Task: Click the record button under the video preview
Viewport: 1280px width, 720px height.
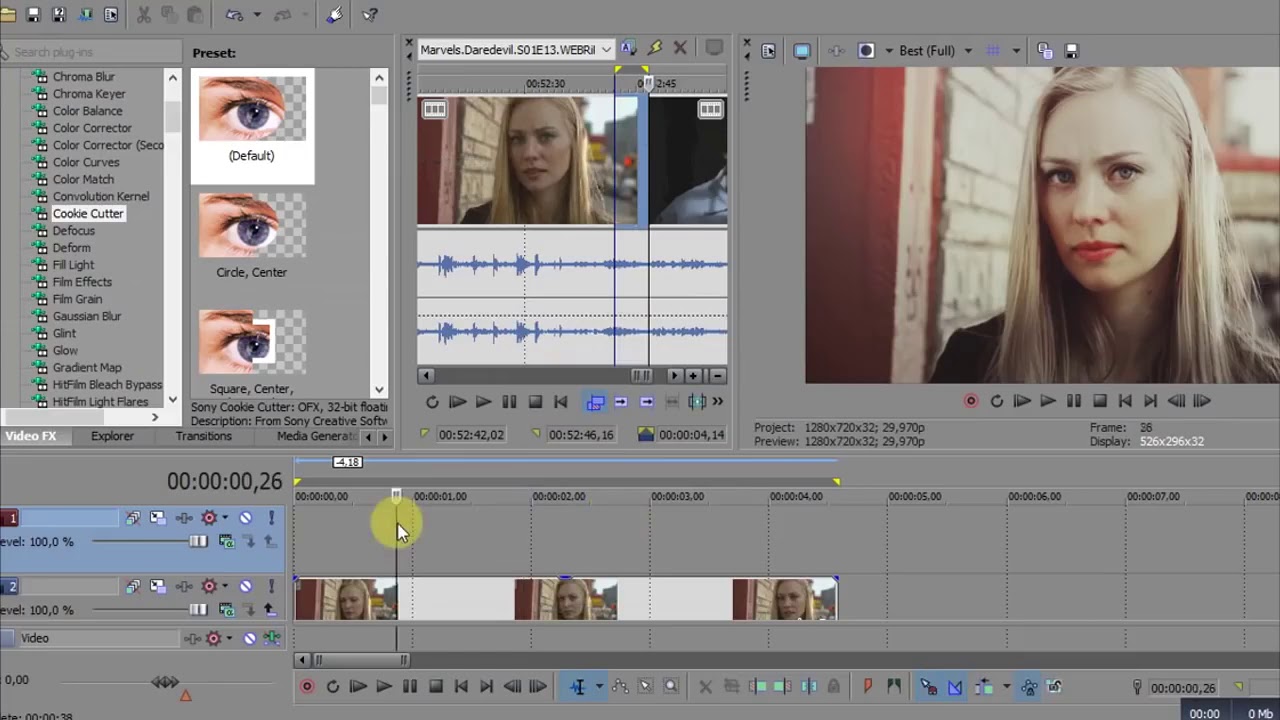Action: coord(970,401)
